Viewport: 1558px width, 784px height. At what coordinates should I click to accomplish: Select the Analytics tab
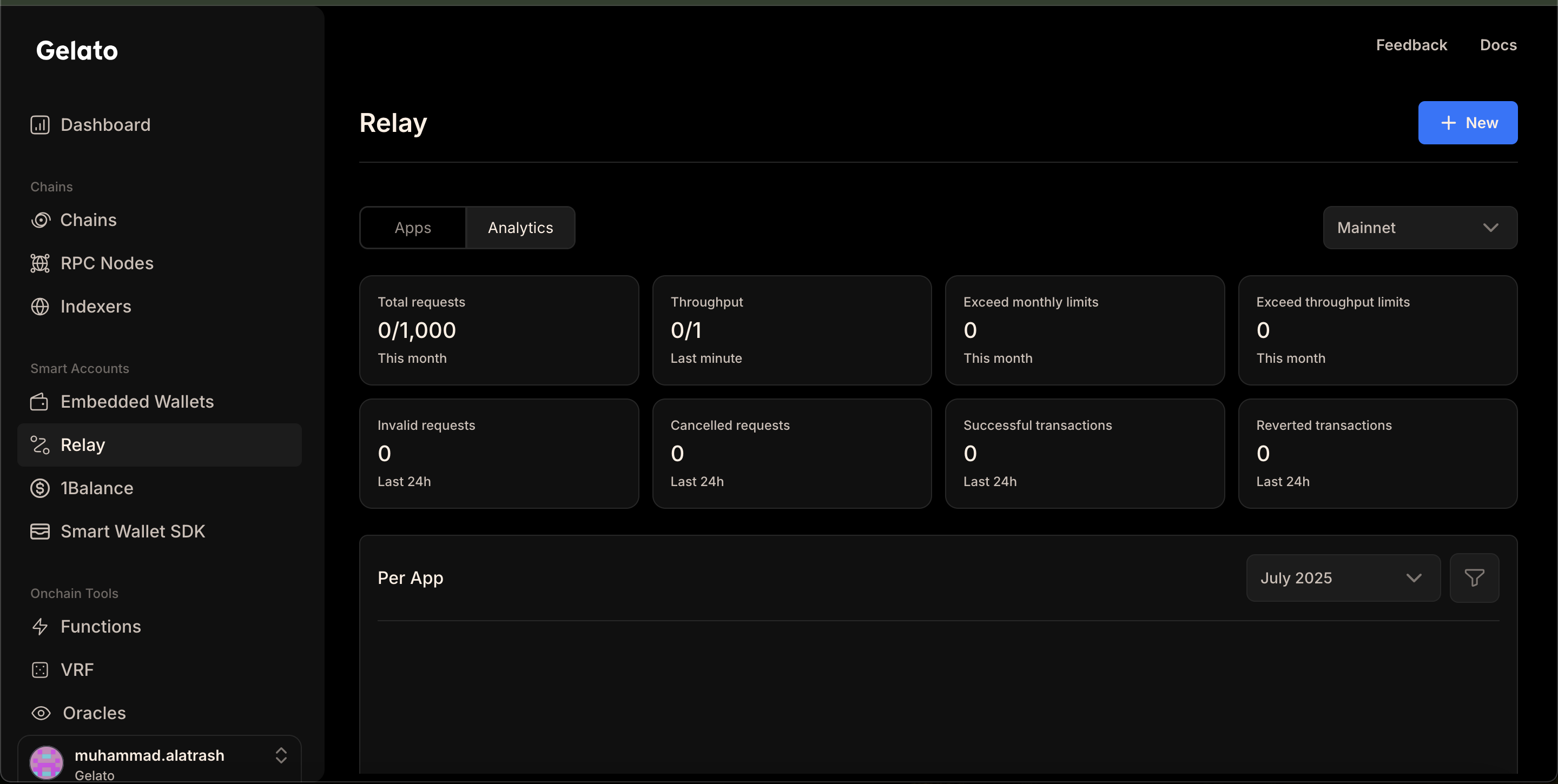coord(520,228)
